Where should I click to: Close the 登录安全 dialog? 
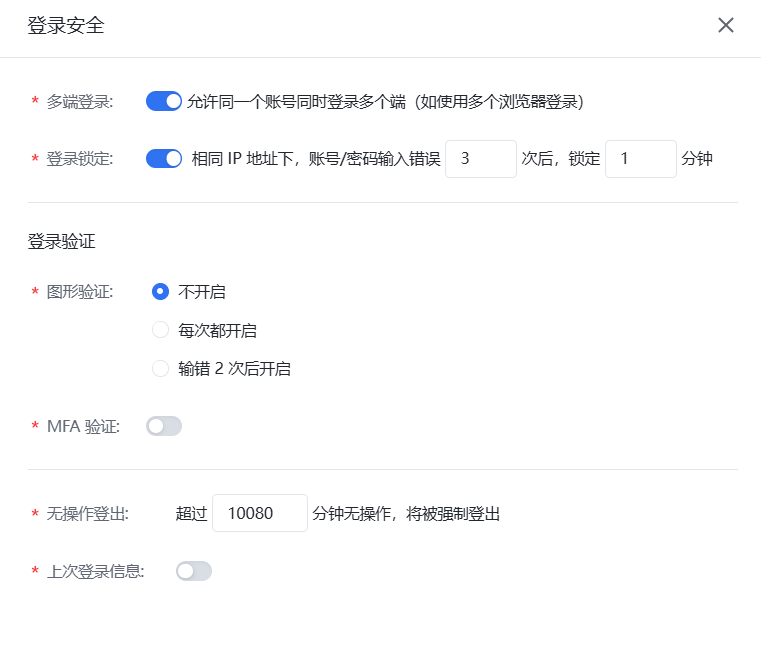(x=726, y=26)
